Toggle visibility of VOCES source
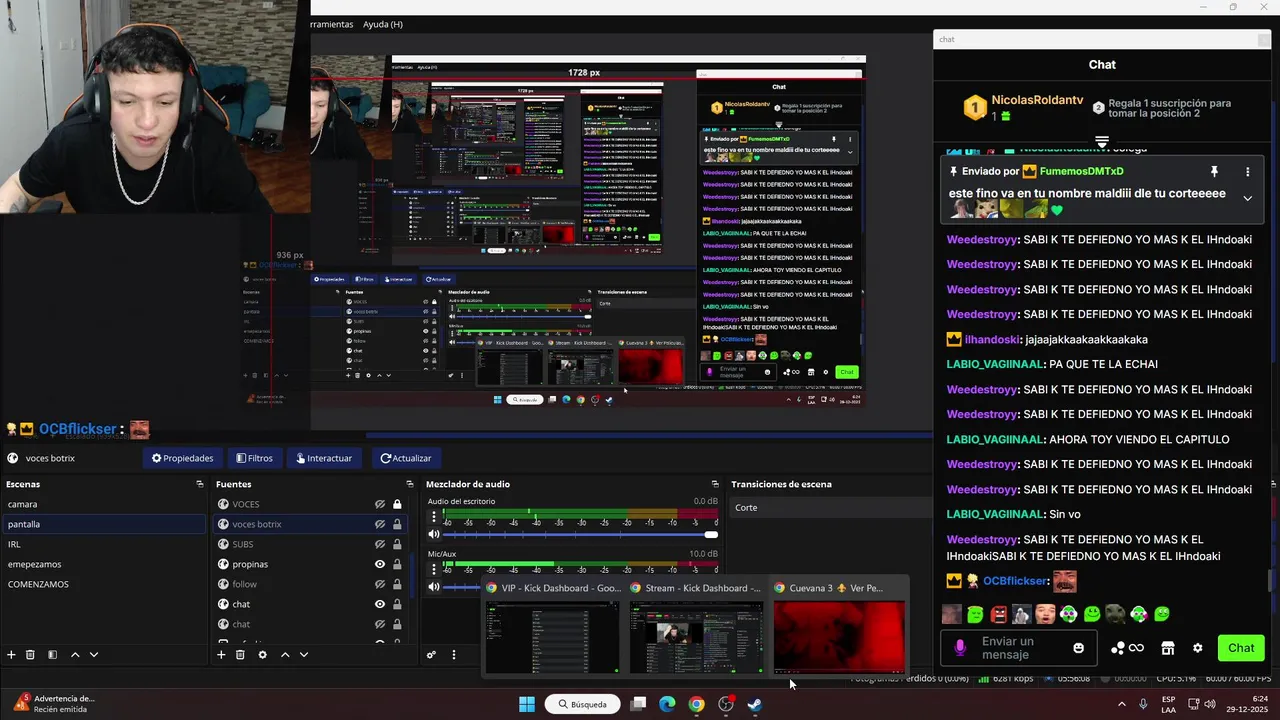This screenshot has width=1280, height=720. (x=380, y=504)
